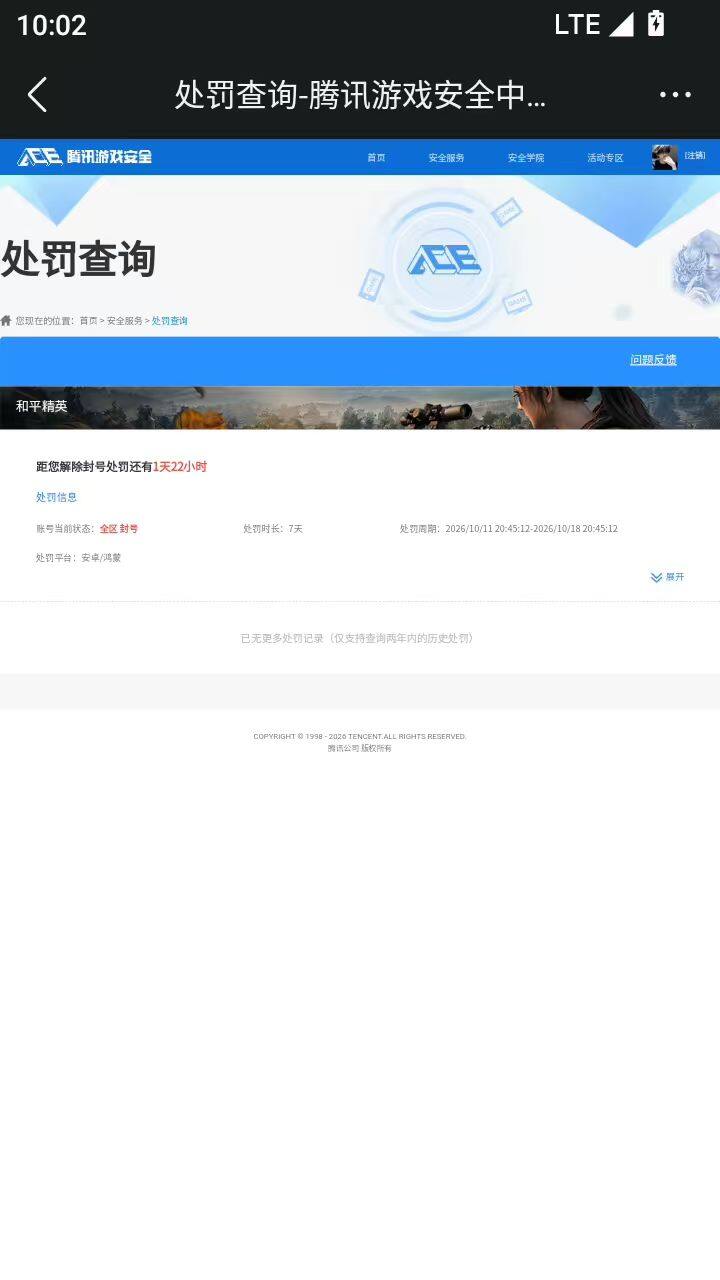
Task: Tap the page title 处罚查询-腾讯游戏安全中 in header
Action: (x=360, y=95)
